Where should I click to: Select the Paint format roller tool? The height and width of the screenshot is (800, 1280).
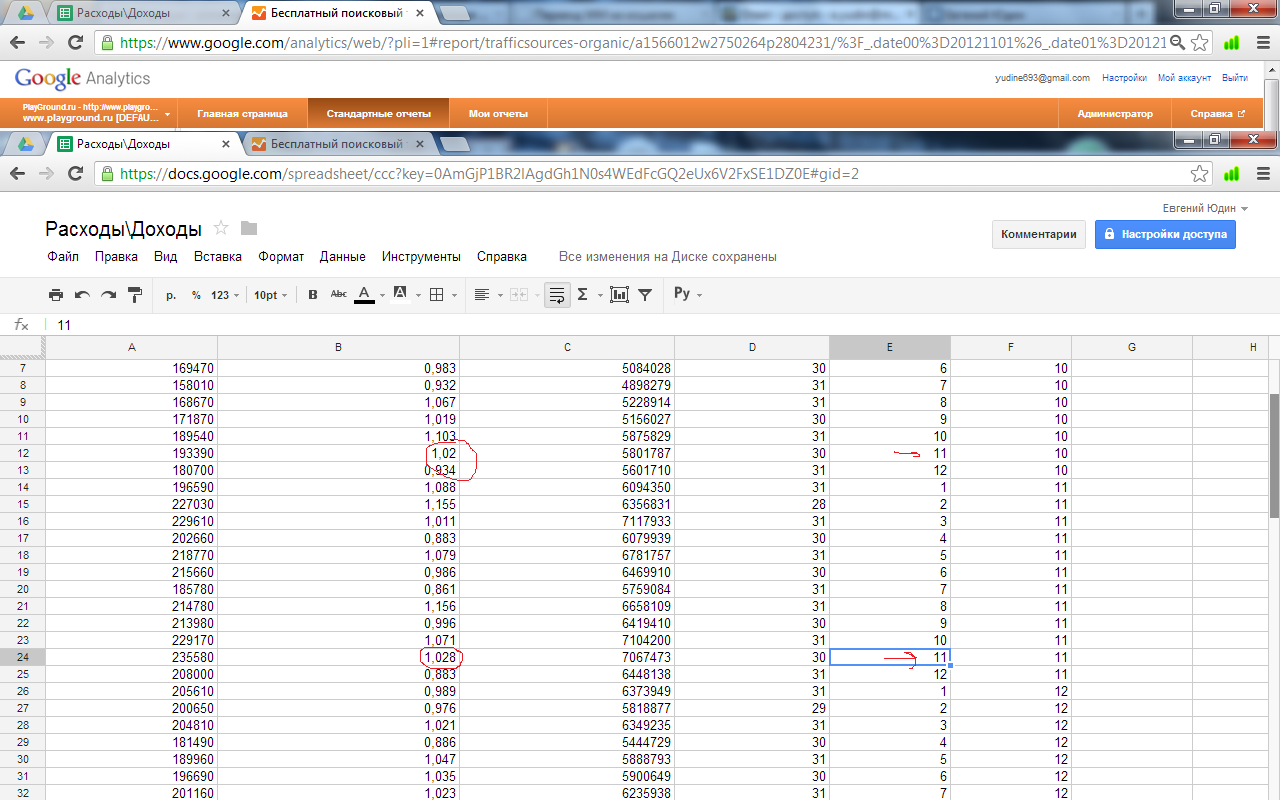tap(135, 295)
